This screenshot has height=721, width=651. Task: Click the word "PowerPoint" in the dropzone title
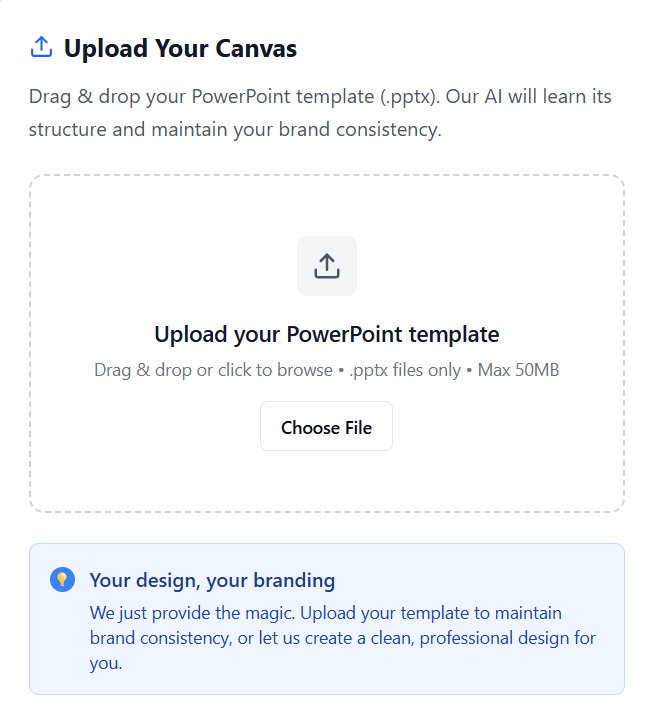[344, 334]
